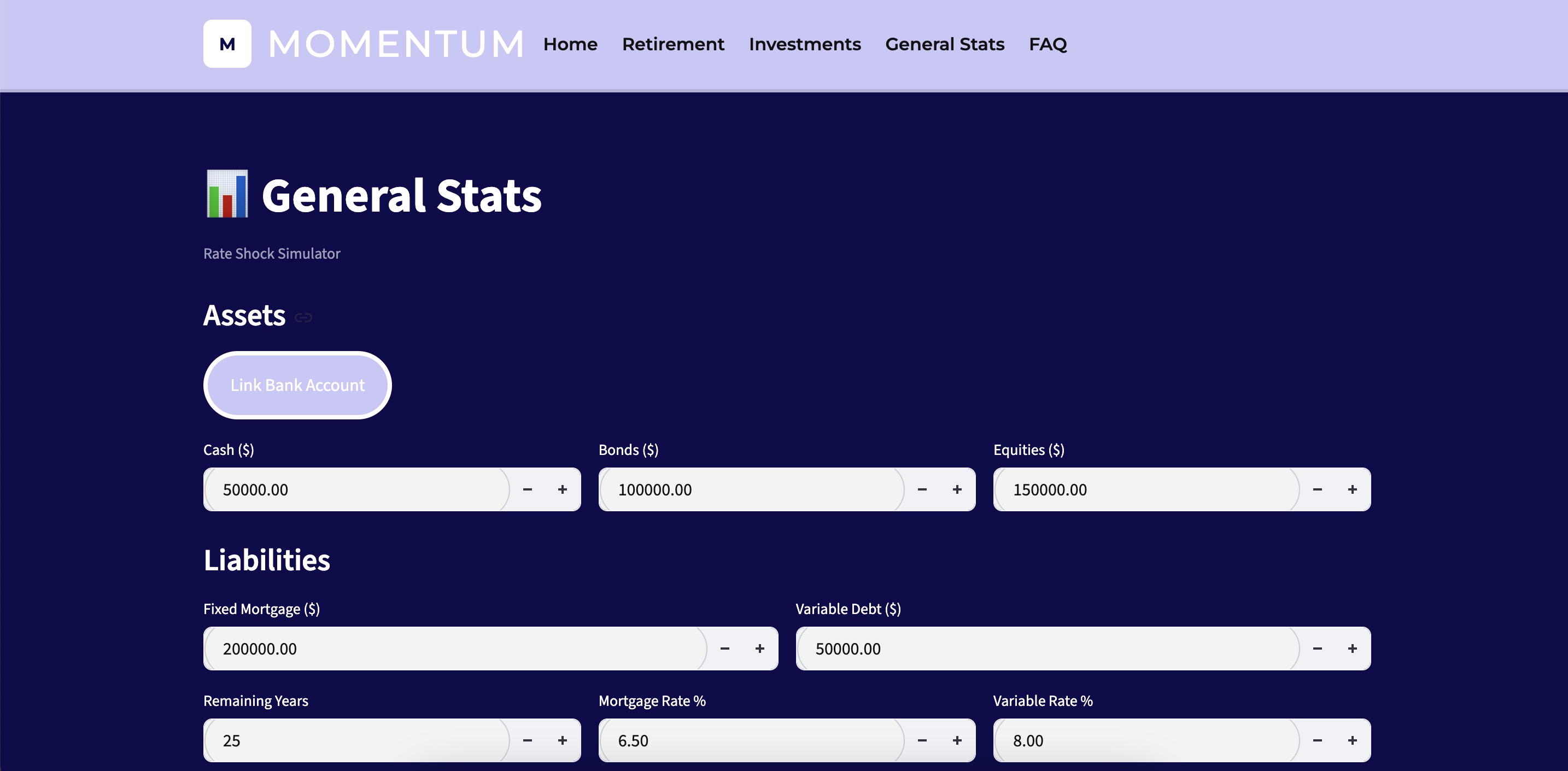This screenshot has height=771, width=1568.
Task: Decrement the Equities value
Action: coord(1317,489)
